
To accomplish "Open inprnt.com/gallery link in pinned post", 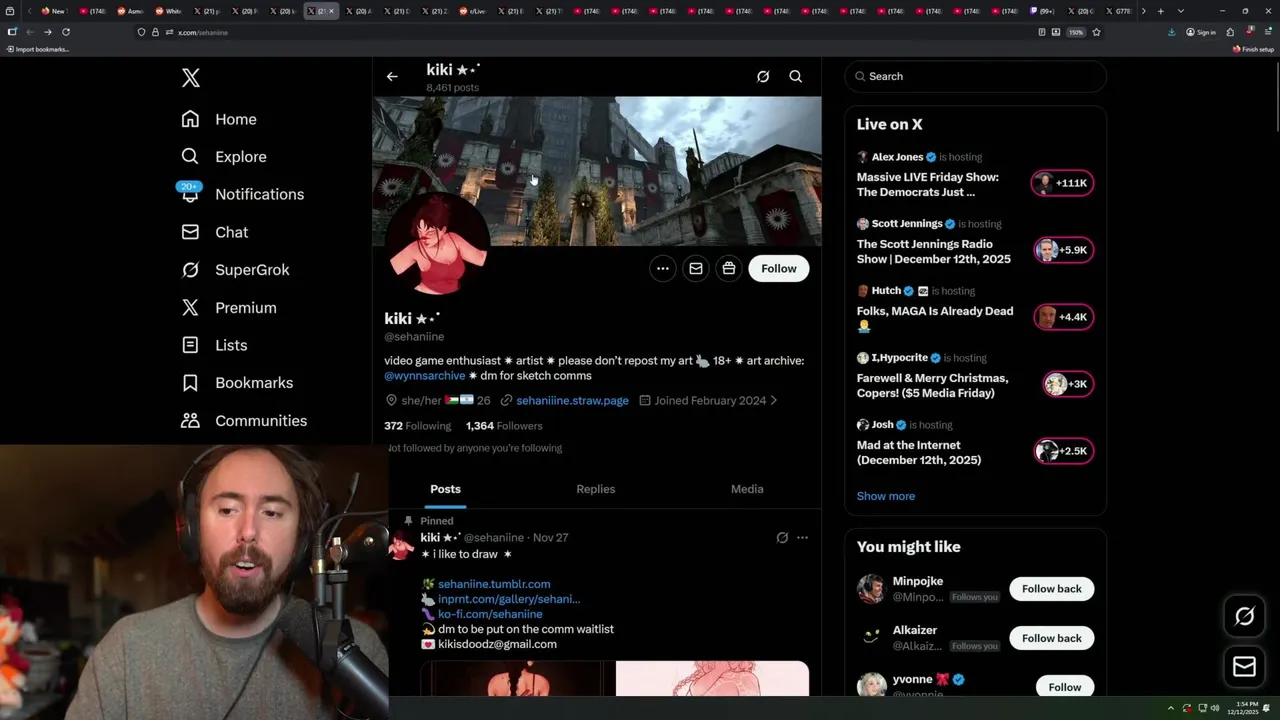I will [x=509, y=599].
